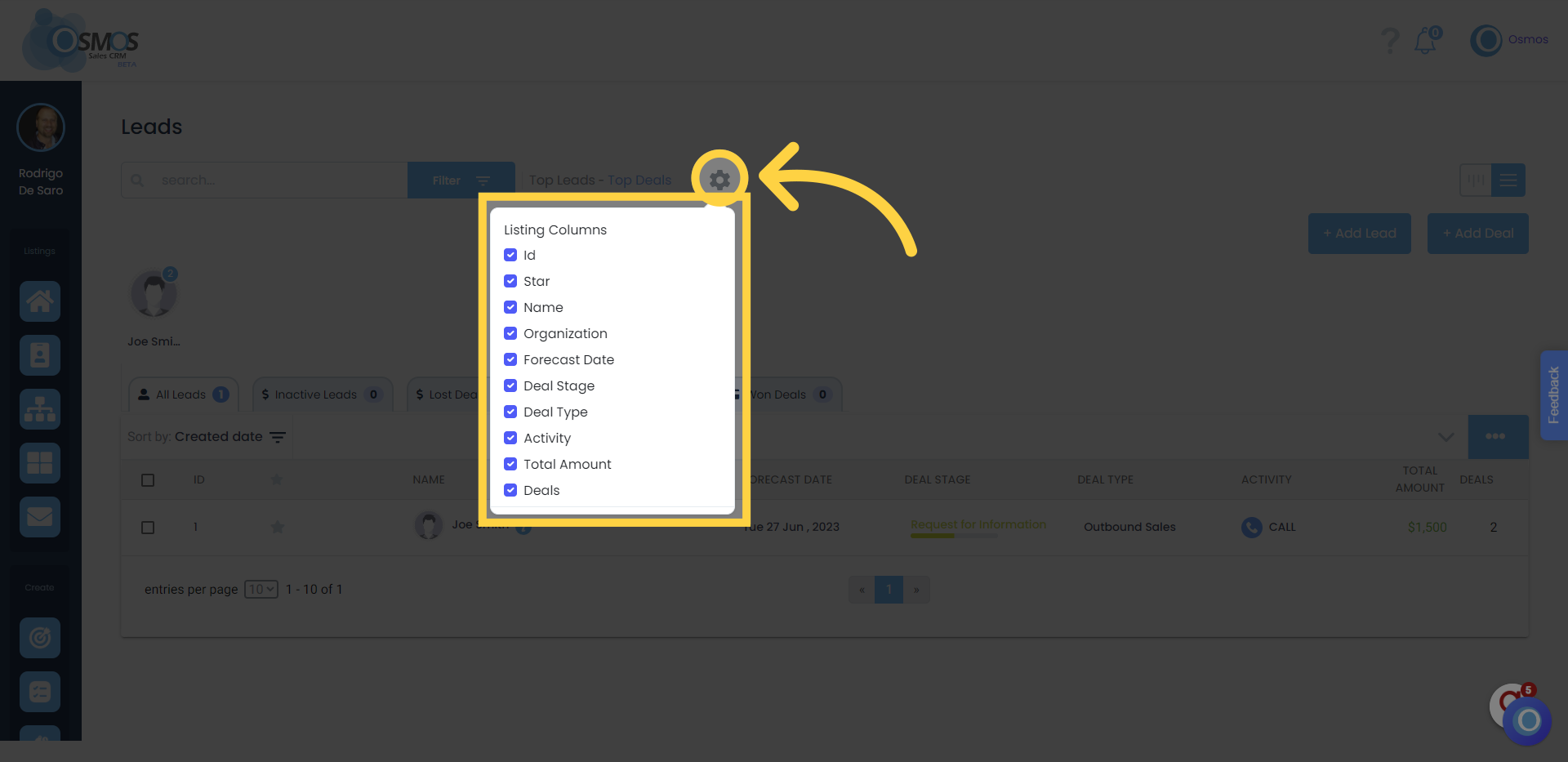
Task: Select the All Leads tab
Action: click(x=184, y=394)
